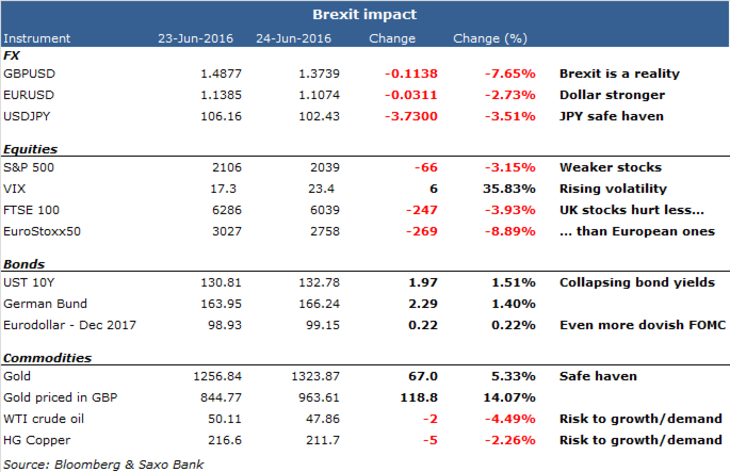Click the 23-Jun-2016 column header
The image size is (730, 472).
pos(194,39)
